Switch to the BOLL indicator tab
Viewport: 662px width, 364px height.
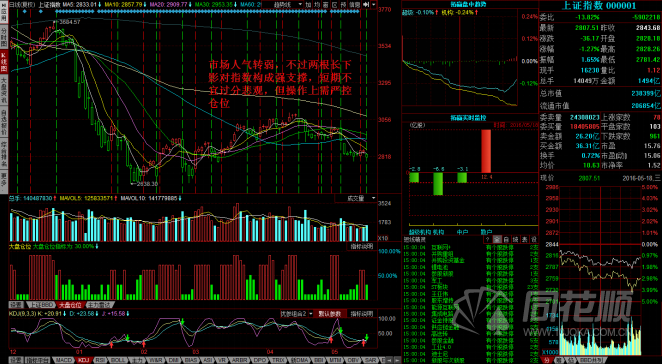pyautogui.click(x=117, y=360)
